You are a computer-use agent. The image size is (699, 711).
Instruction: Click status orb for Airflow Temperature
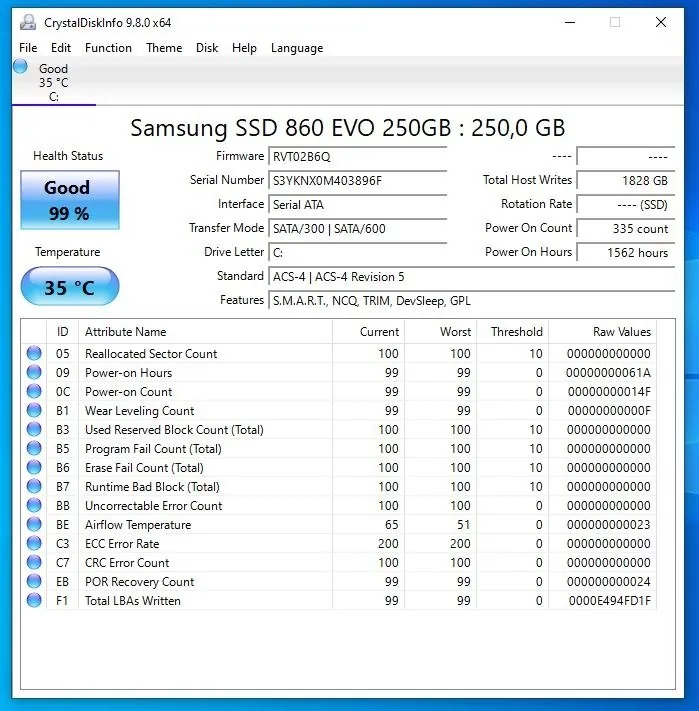click(x=34, y=524)
